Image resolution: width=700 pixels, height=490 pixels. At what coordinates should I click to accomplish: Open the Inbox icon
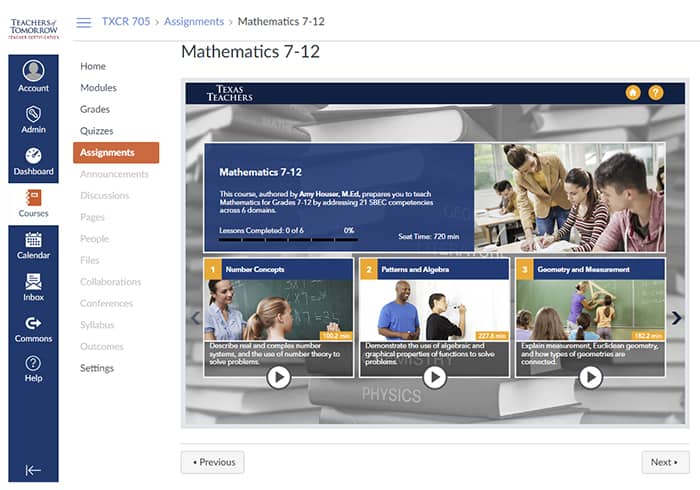coord(33,282)
